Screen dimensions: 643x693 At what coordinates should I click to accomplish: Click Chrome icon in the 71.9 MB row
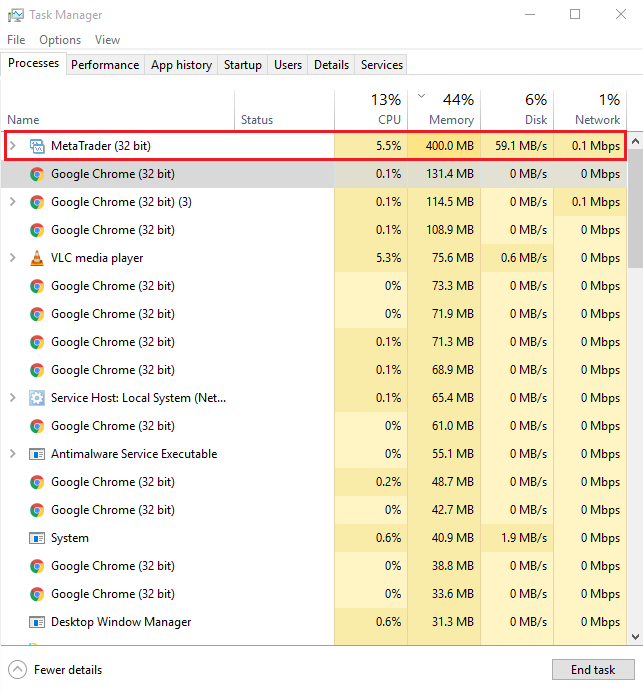click(x=37, y=314)
